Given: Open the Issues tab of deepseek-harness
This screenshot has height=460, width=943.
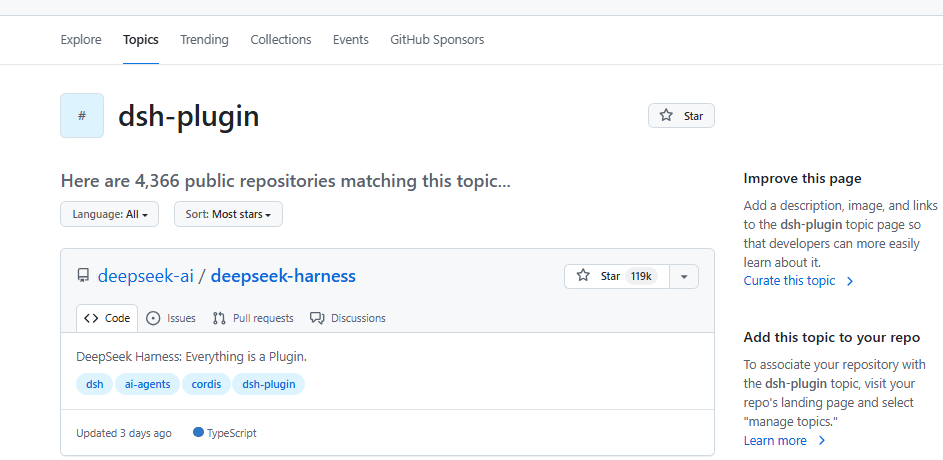Looking at the screenshot, I should click(x=171, y=318).
